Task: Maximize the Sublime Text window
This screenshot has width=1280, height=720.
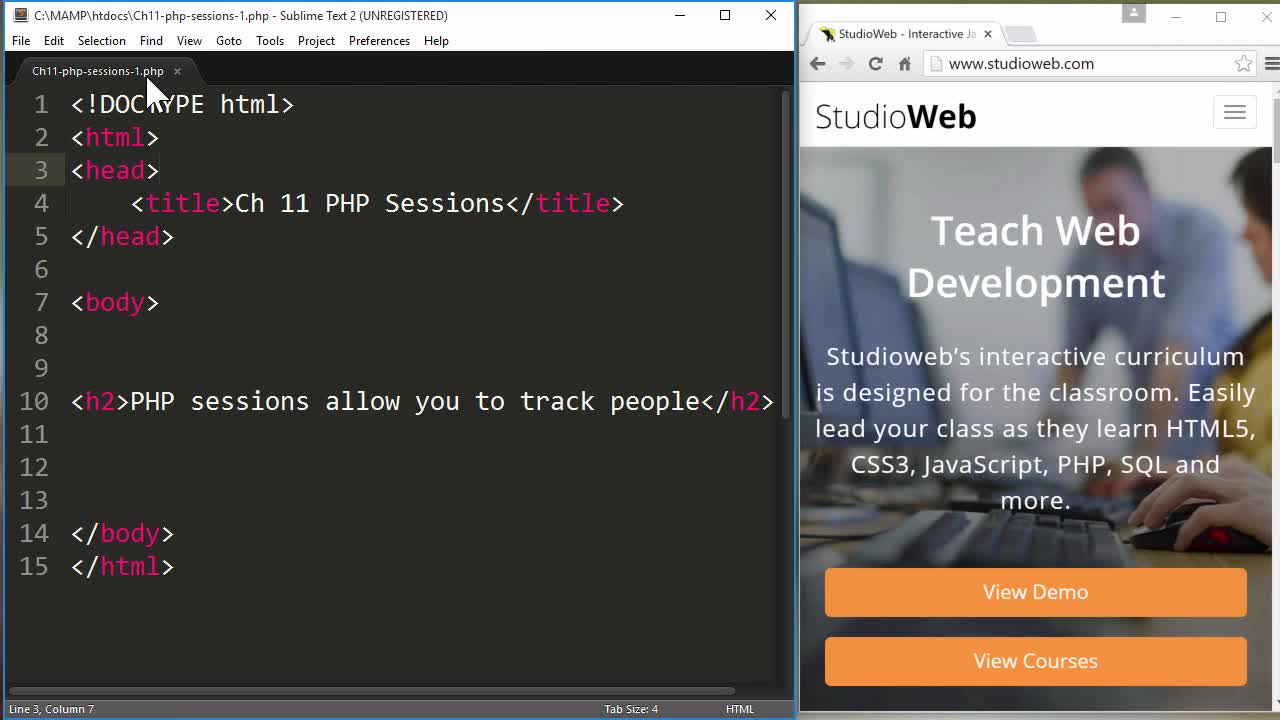Action: (x=725, y=15)
